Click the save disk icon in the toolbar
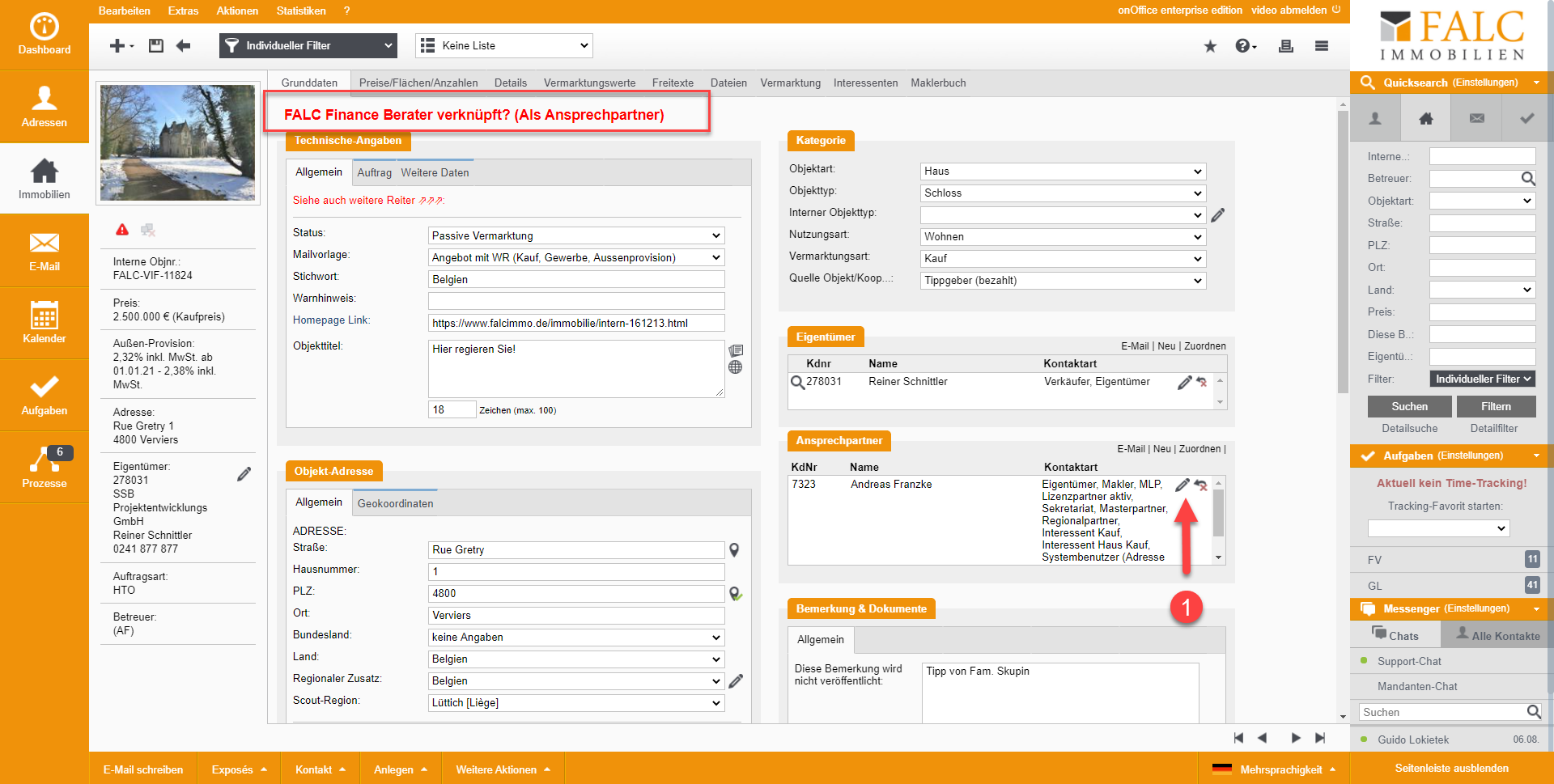The image size is (1554, 784). (156, 46)
